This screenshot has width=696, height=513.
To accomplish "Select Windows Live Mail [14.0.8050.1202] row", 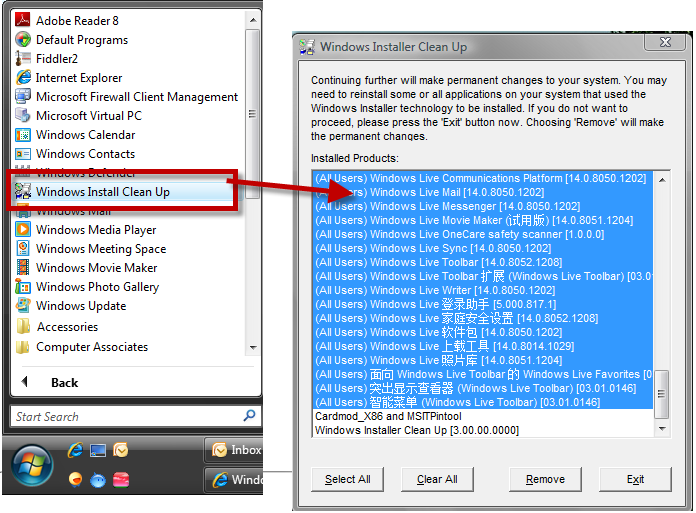I will click(x=483, y=192).
